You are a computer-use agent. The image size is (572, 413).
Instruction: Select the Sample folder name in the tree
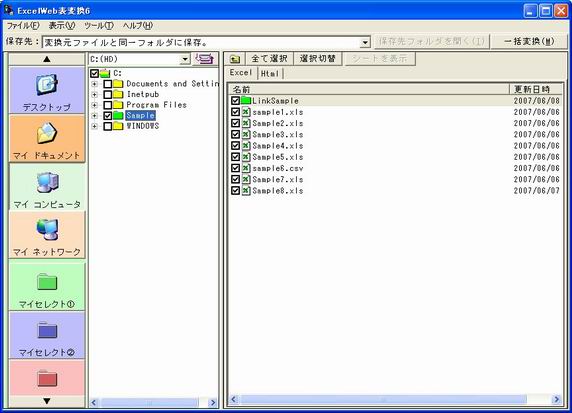point(140,116)
